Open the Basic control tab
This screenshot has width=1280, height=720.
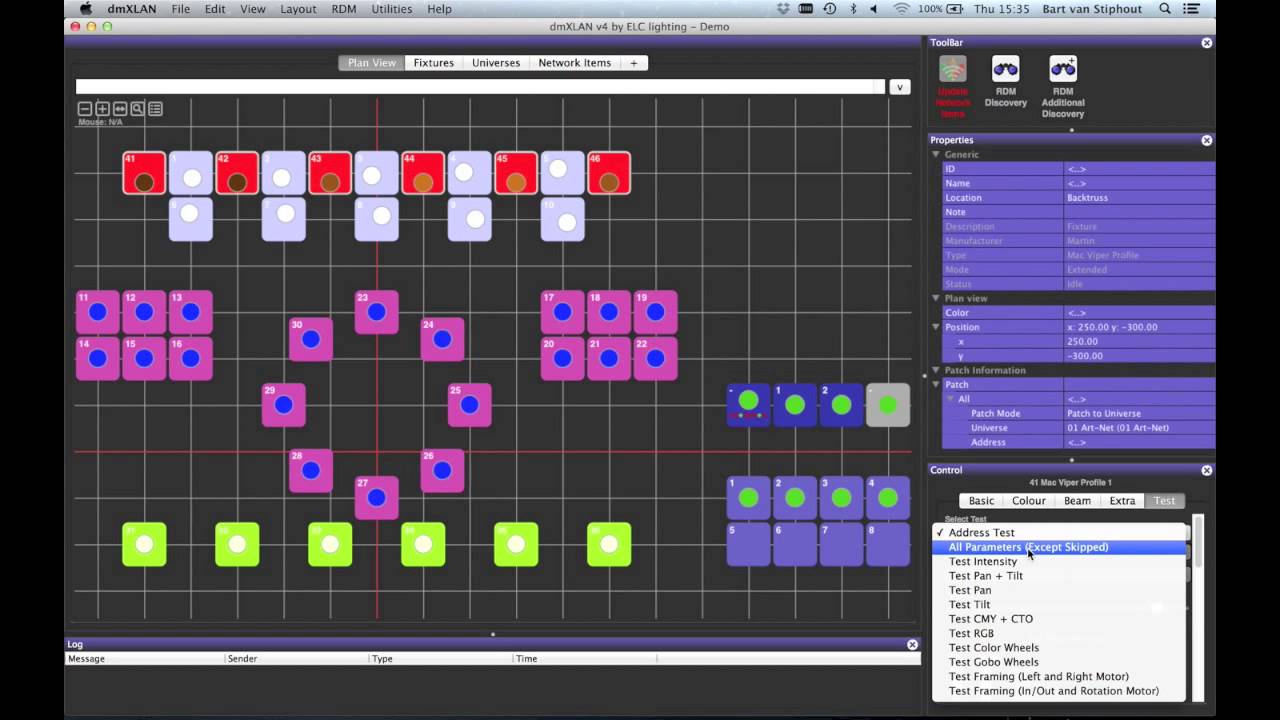pos(981,501)
